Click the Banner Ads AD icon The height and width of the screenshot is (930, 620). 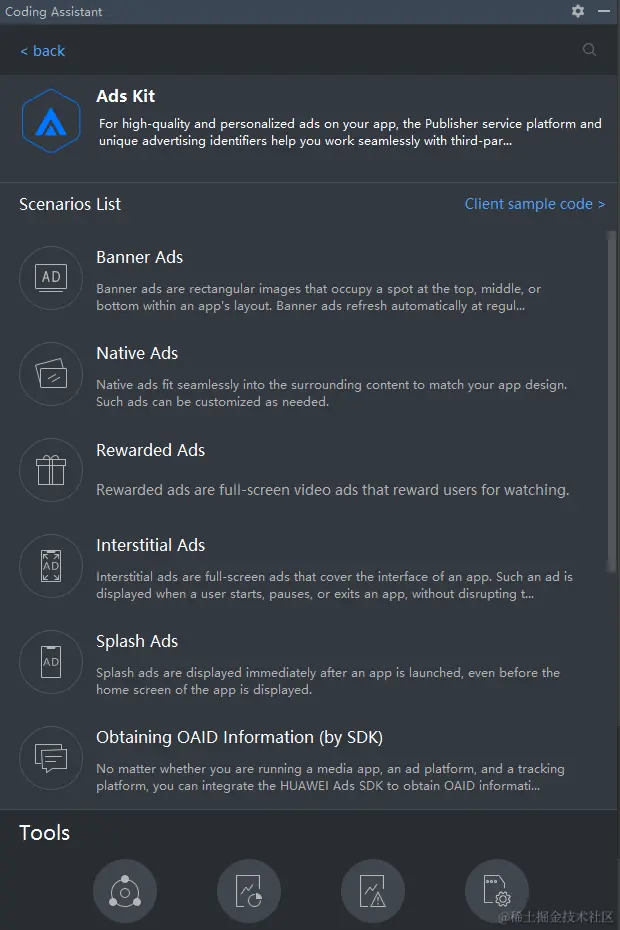[x=51, y=278]
